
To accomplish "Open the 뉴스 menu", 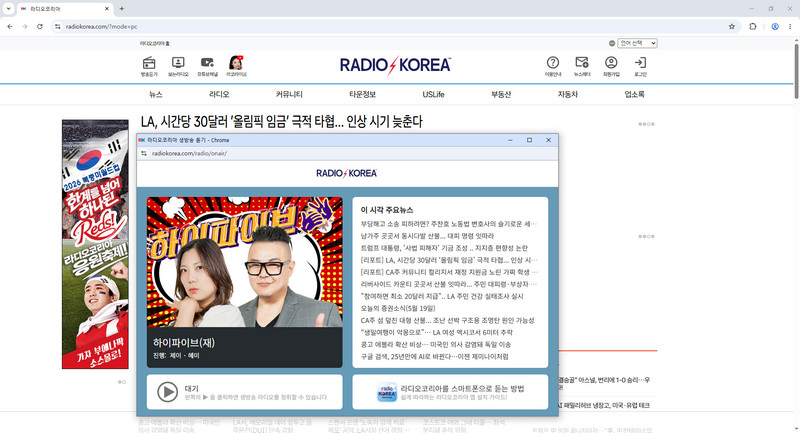I will [156, 94].
